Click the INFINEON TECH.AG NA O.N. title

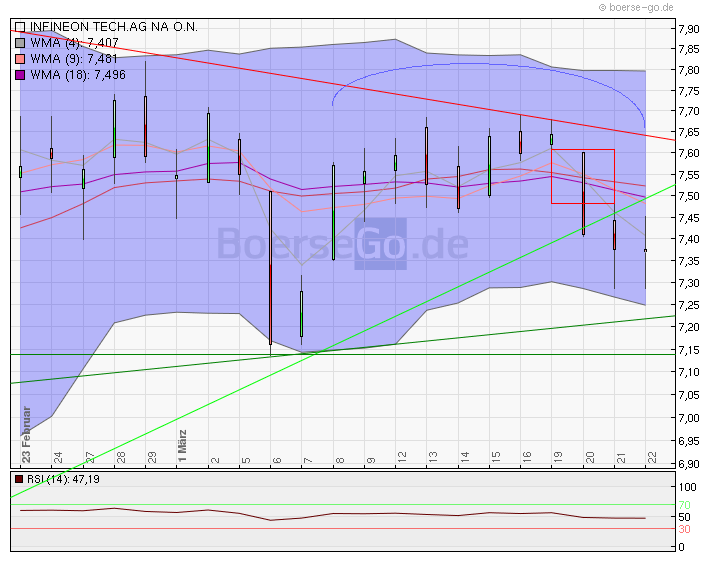tap(114, 27)
